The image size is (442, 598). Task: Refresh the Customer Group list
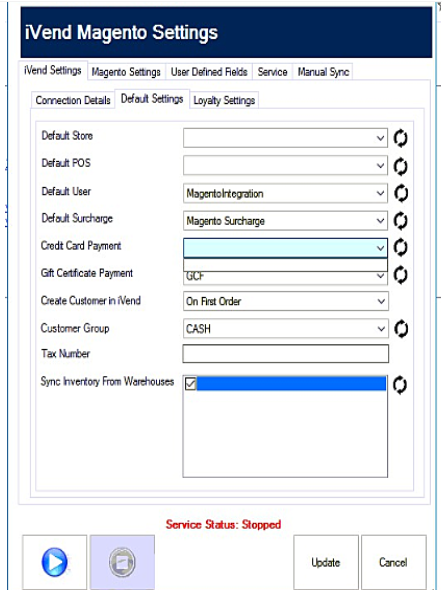pyautogui.click(x=401, y=329)
